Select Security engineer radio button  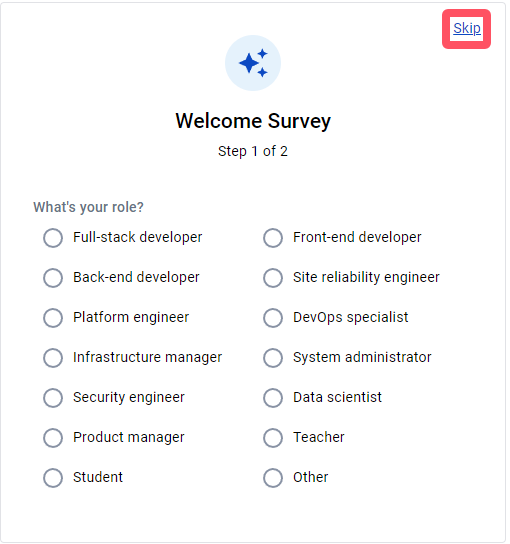(x=53, y=398)
